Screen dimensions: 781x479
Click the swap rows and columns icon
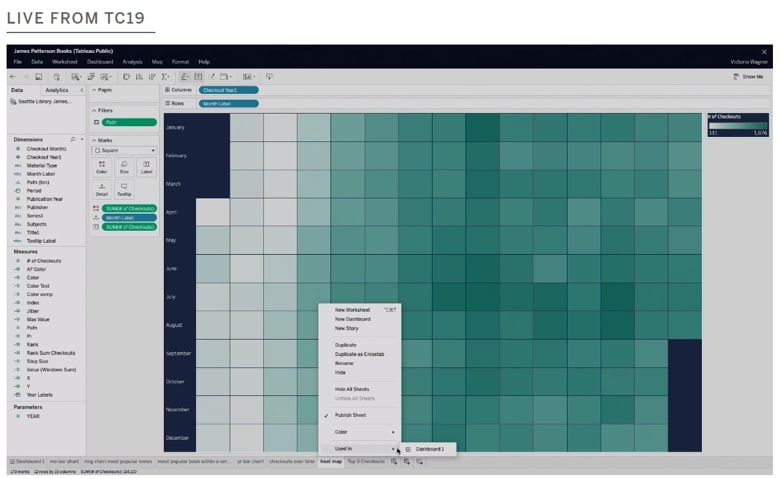pos(126,77)
